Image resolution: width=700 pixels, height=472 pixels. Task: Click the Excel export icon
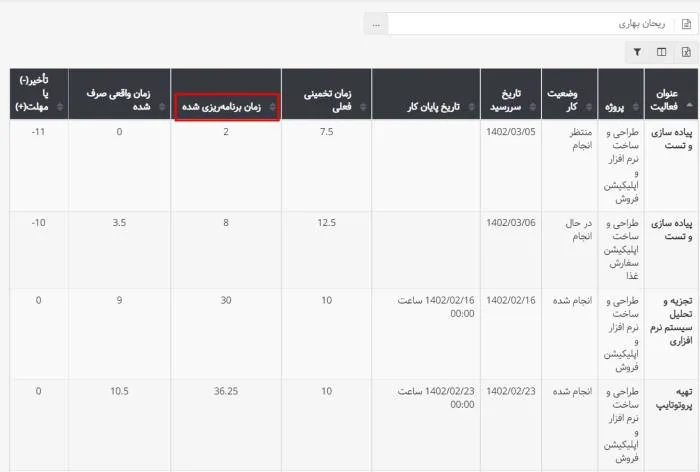pyautogui.click(x=686, y=52)
